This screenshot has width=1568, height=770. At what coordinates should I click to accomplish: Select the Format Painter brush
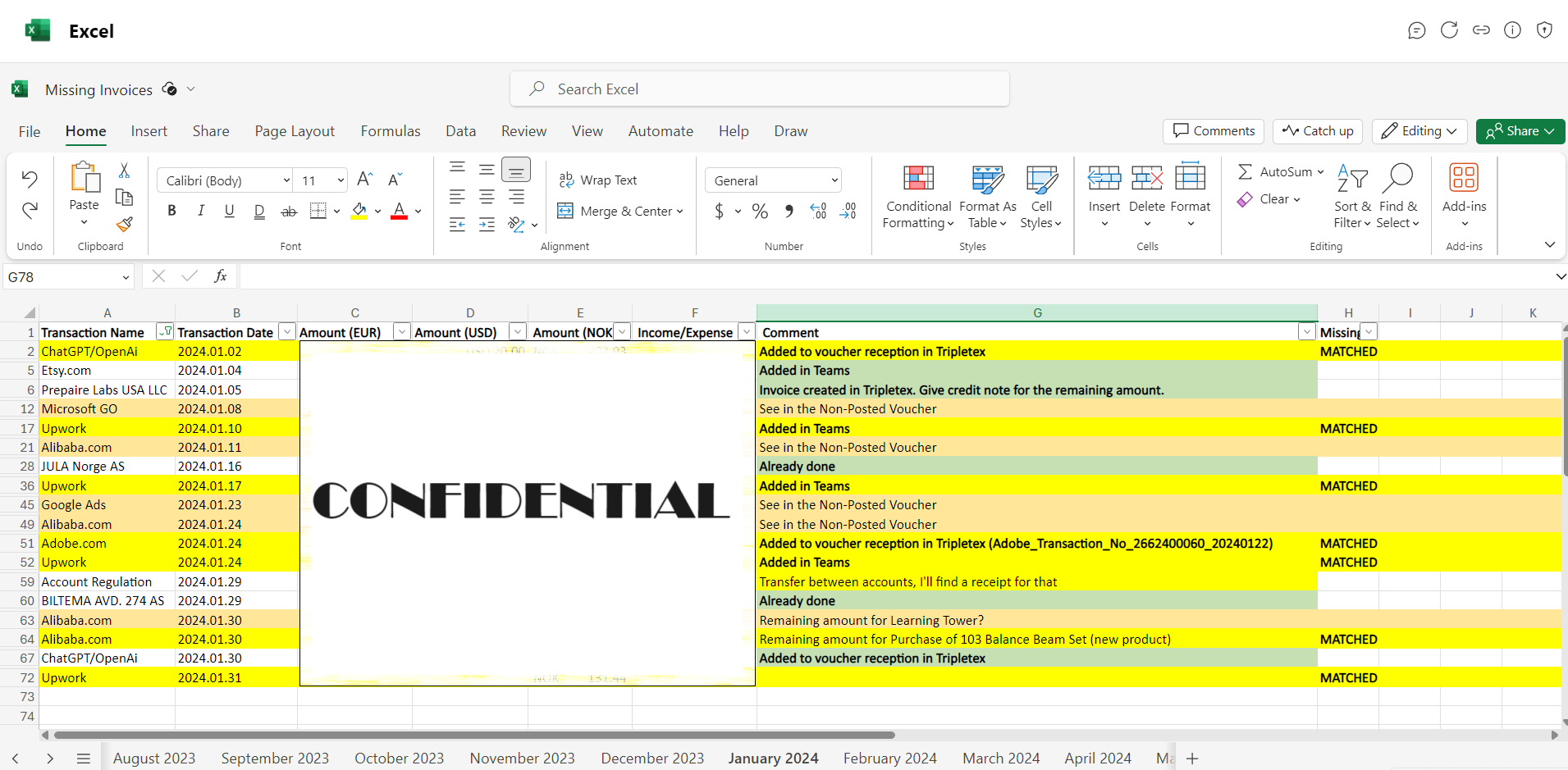(x=124, y=224)
